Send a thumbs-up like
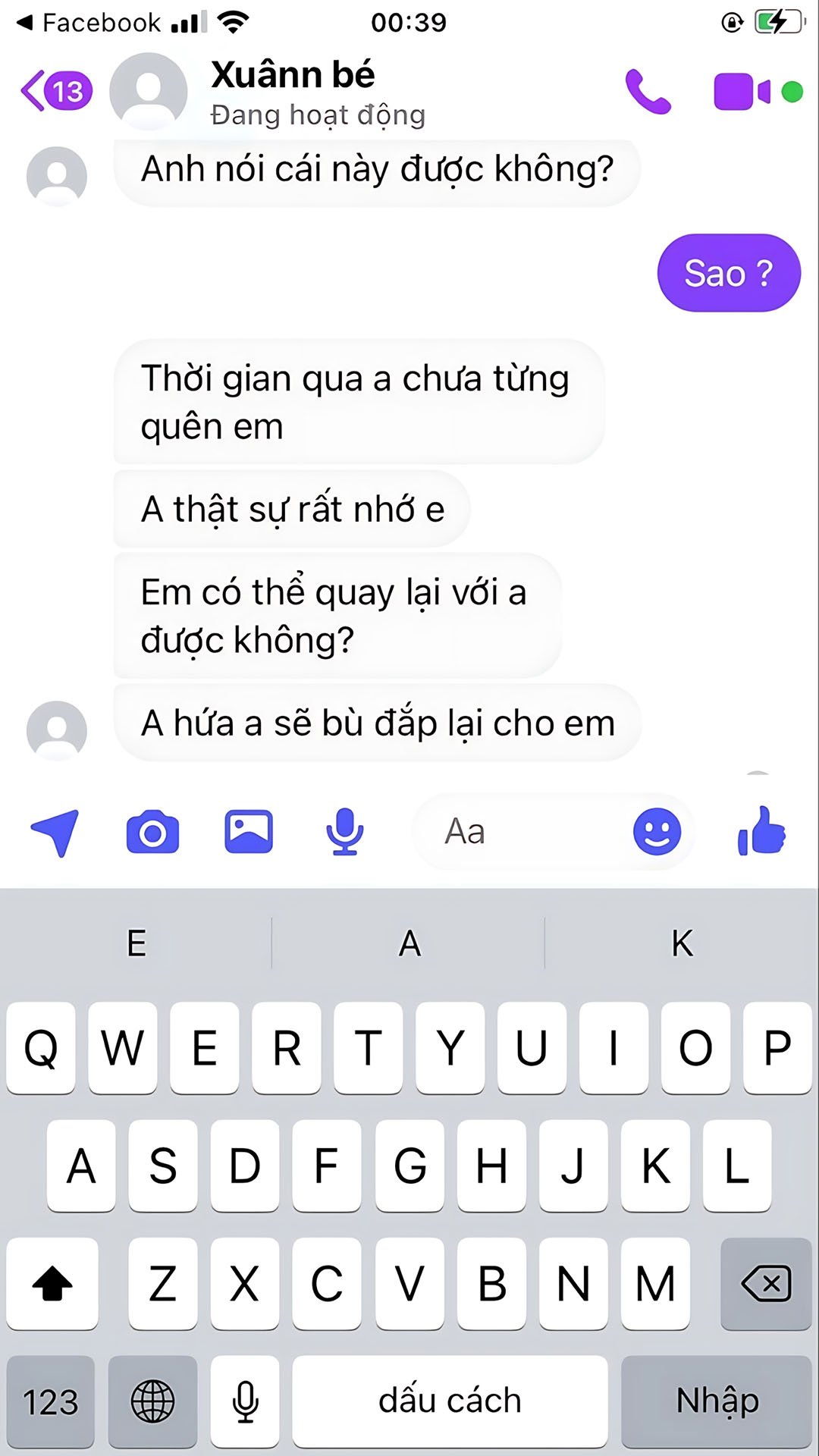 click(761, 831)
